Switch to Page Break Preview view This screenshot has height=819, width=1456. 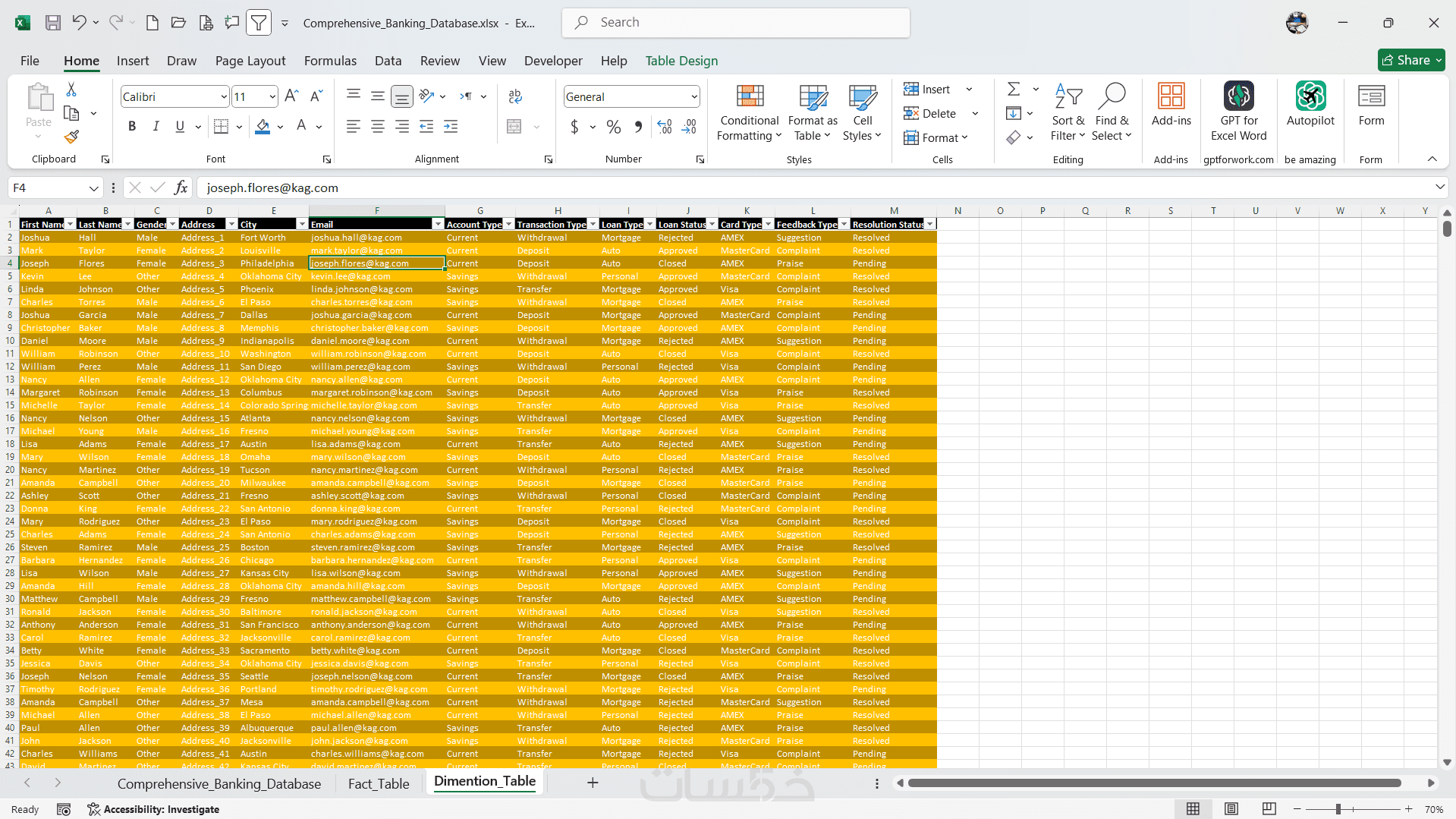click(x=1269, y=809)
